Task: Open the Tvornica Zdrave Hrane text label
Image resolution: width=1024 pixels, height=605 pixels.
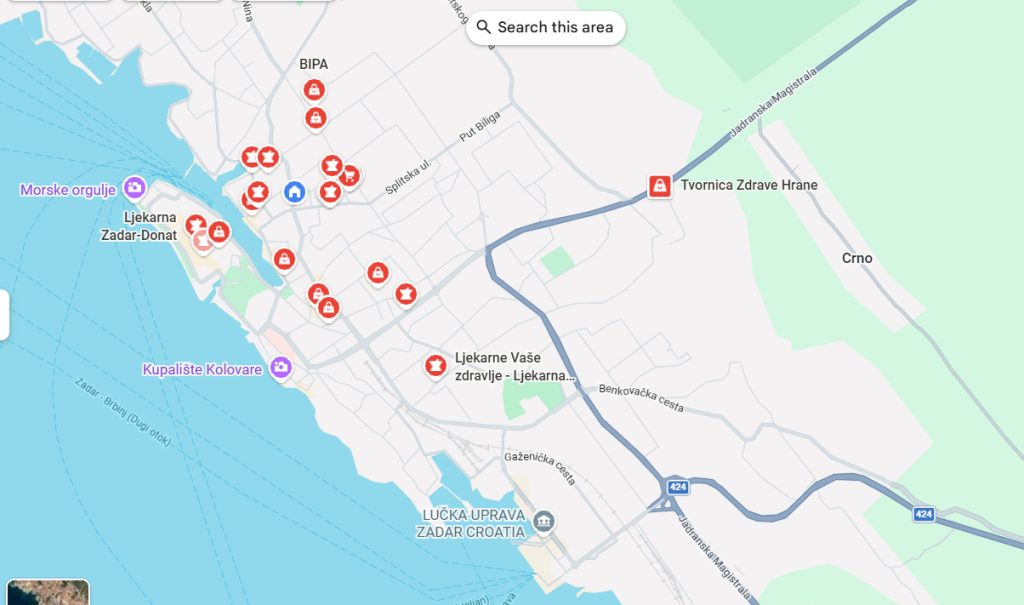Action: 749,185
